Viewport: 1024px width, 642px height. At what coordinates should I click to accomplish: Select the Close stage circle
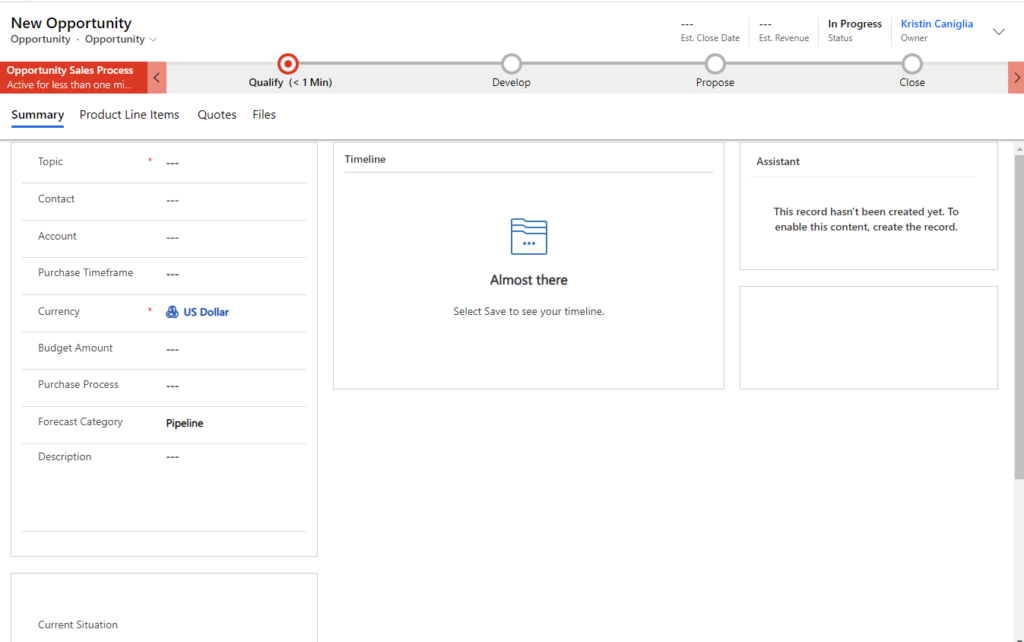point(912,64)
